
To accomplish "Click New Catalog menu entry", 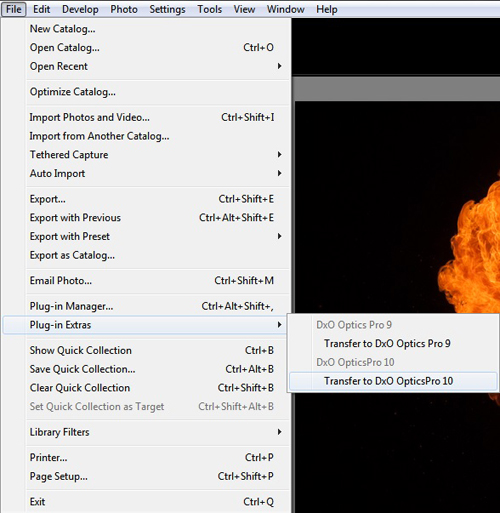I will point(155,29).
